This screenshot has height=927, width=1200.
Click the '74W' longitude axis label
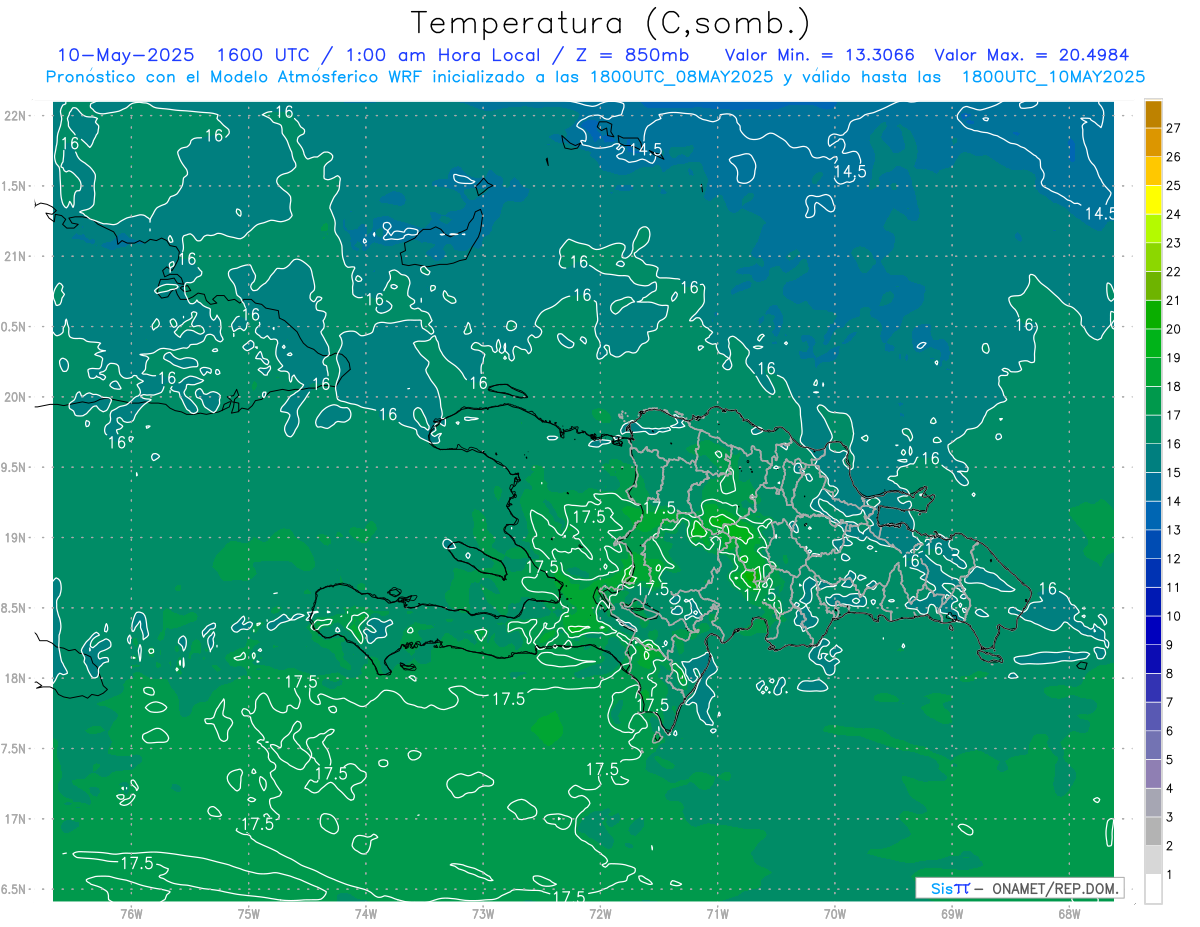tap(366, 914)
